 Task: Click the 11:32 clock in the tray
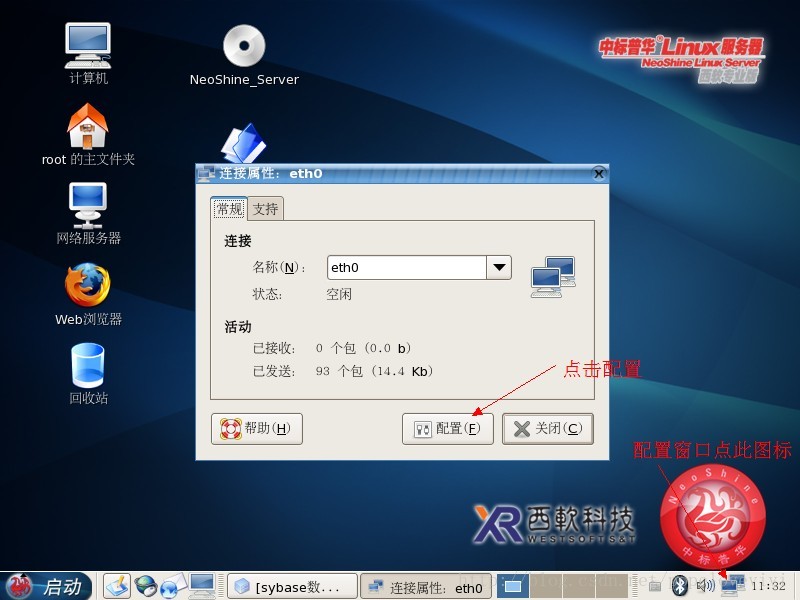[768, 586]
